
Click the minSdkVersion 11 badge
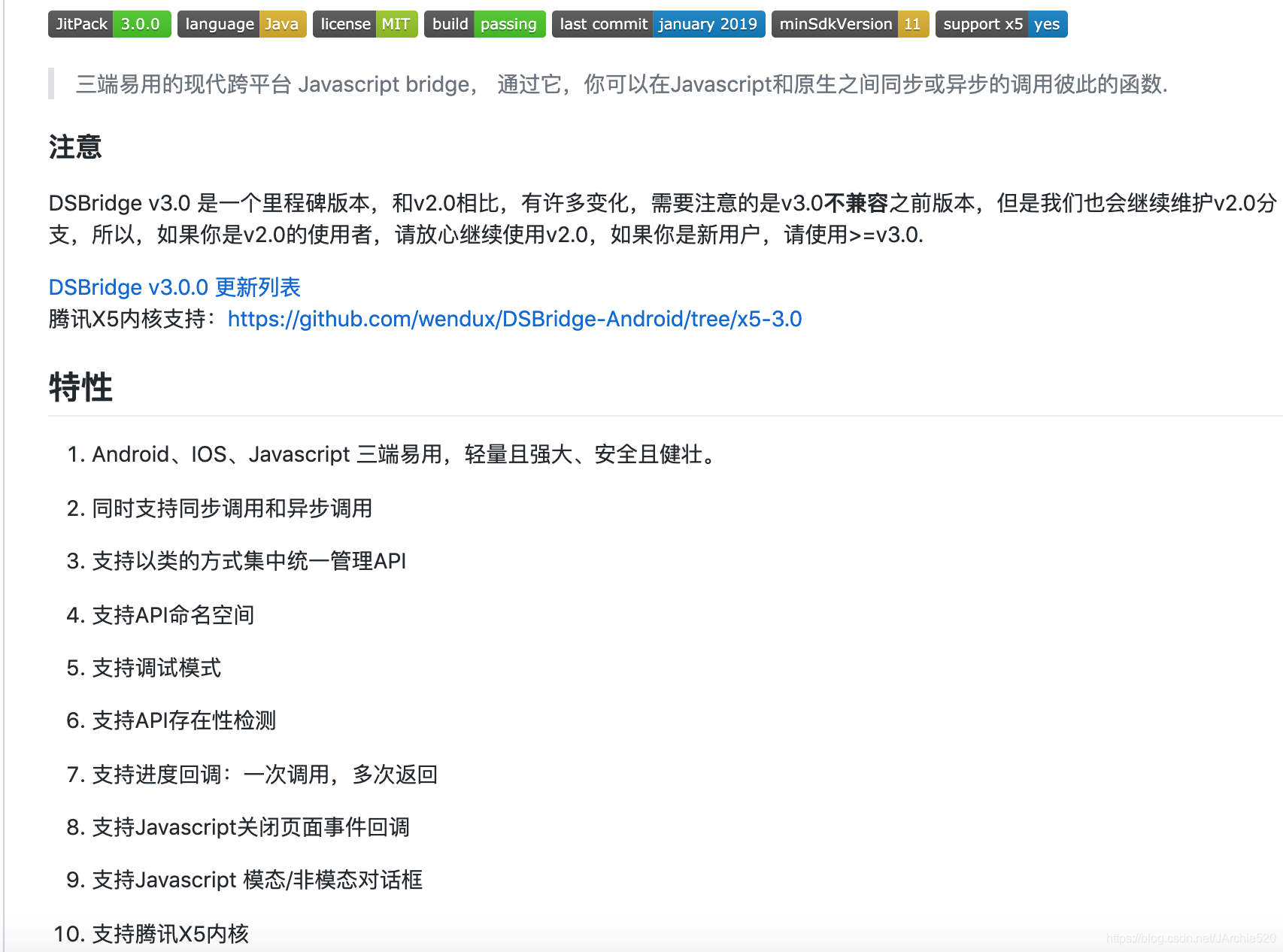(849, 23)
